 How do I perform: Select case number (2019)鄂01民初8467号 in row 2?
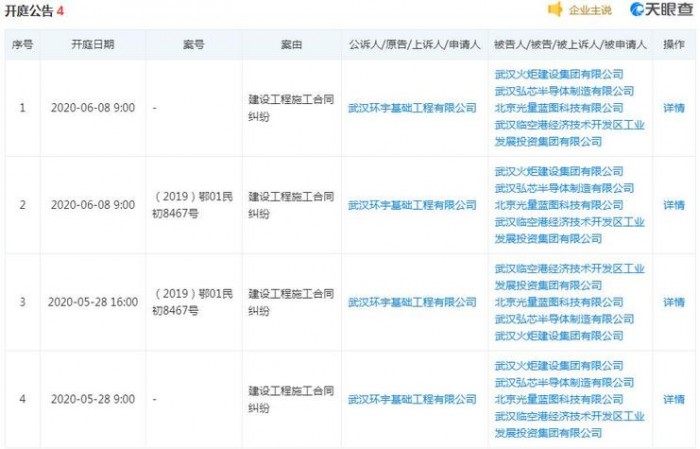(x=192, y=205)
